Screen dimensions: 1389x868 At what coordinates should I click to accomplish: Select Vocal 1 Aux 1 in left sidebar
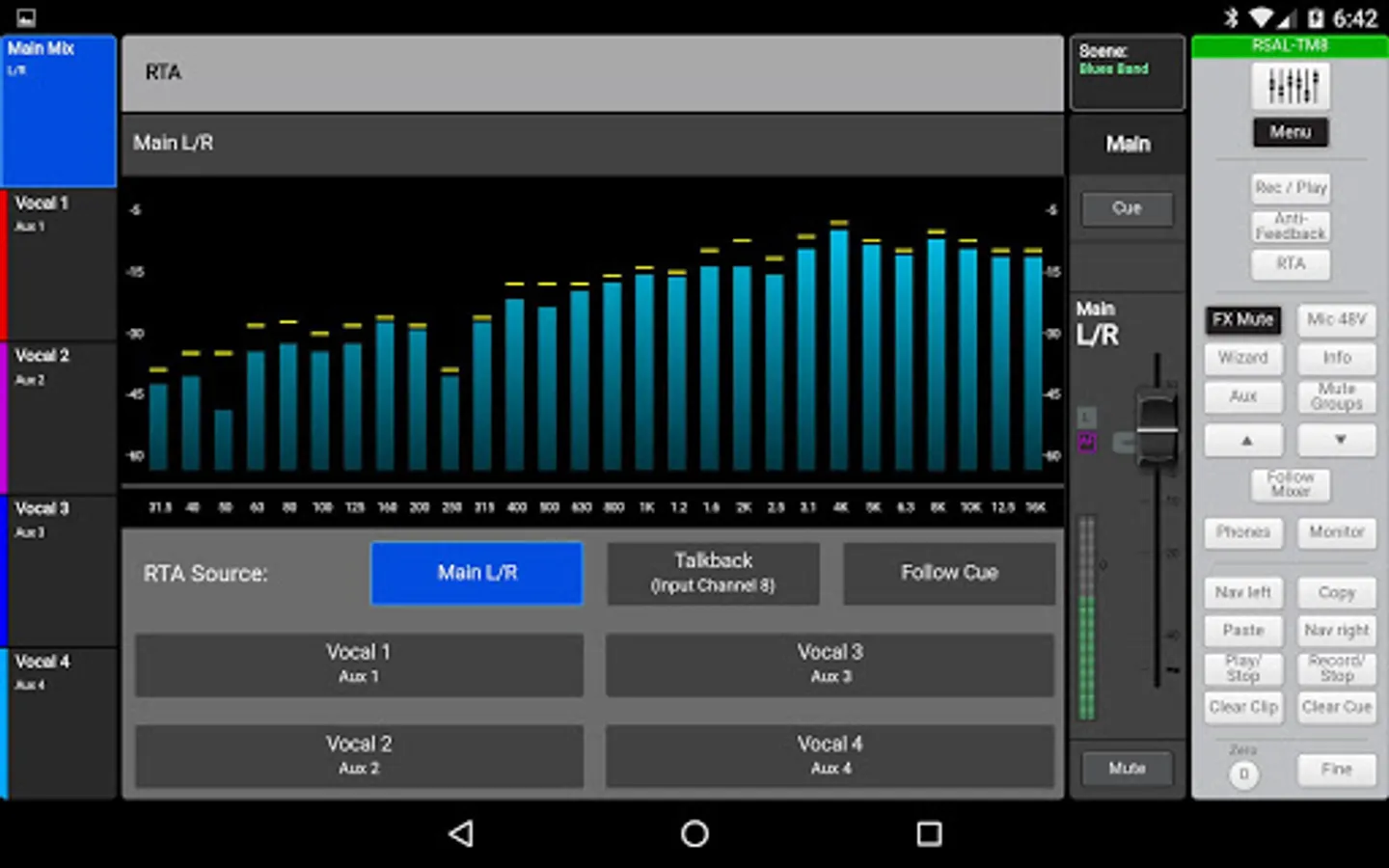(x=59, y=265)
